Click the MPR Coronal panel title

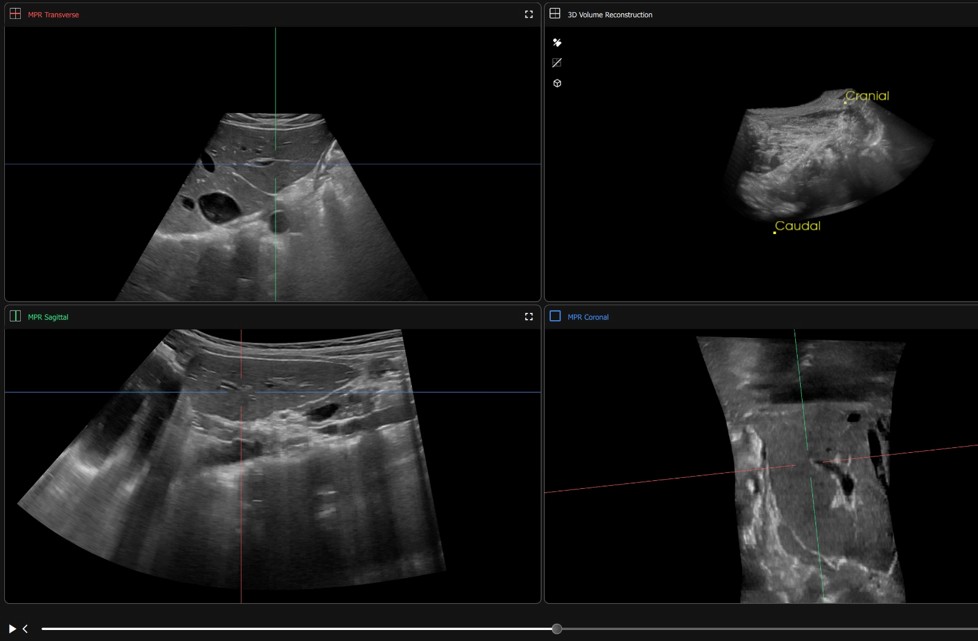[x=588, y=317]
